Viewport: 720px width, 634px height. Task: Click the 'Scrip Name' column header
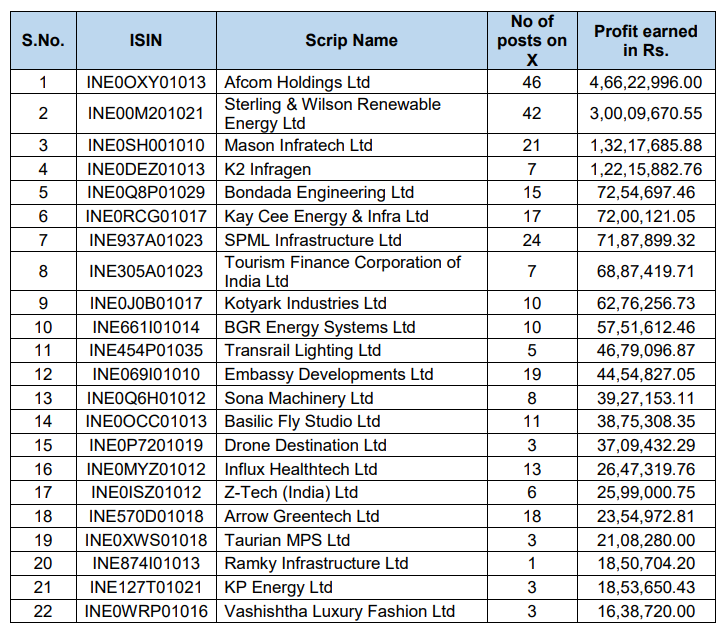pyautogui.click(x=351, y=40)
